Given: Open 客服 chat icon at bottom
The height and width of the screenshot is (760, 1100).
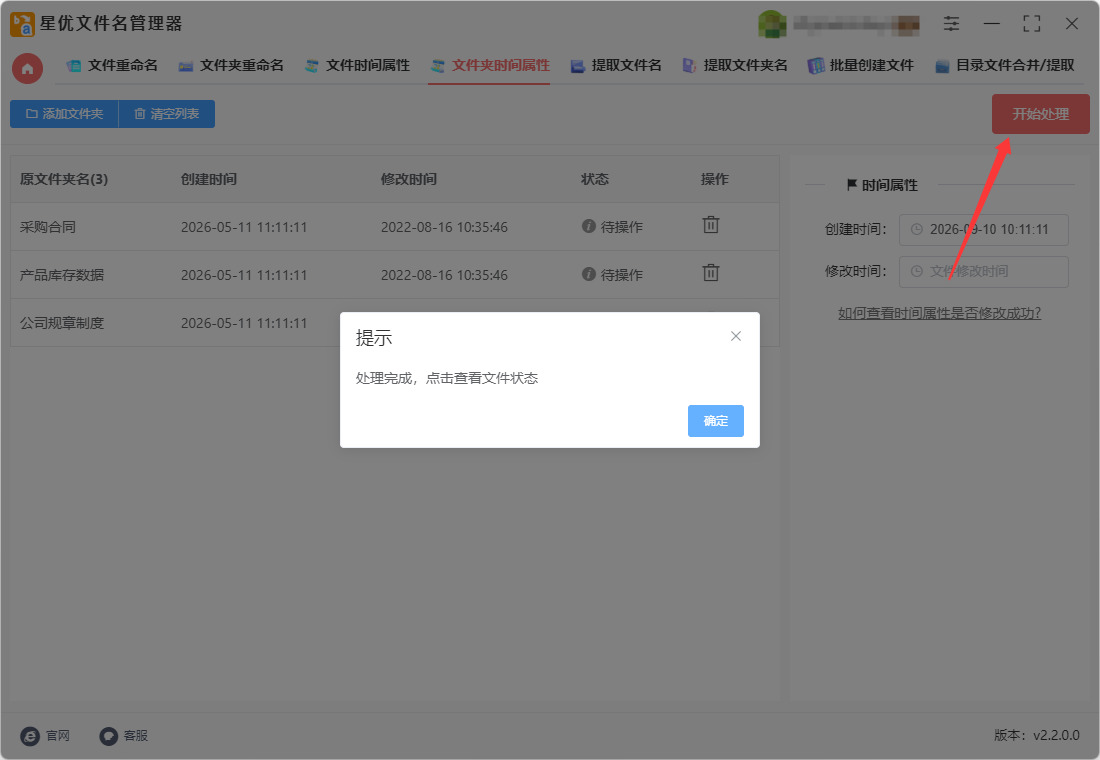Looking at the screenshot, I should tap(108, 735).
